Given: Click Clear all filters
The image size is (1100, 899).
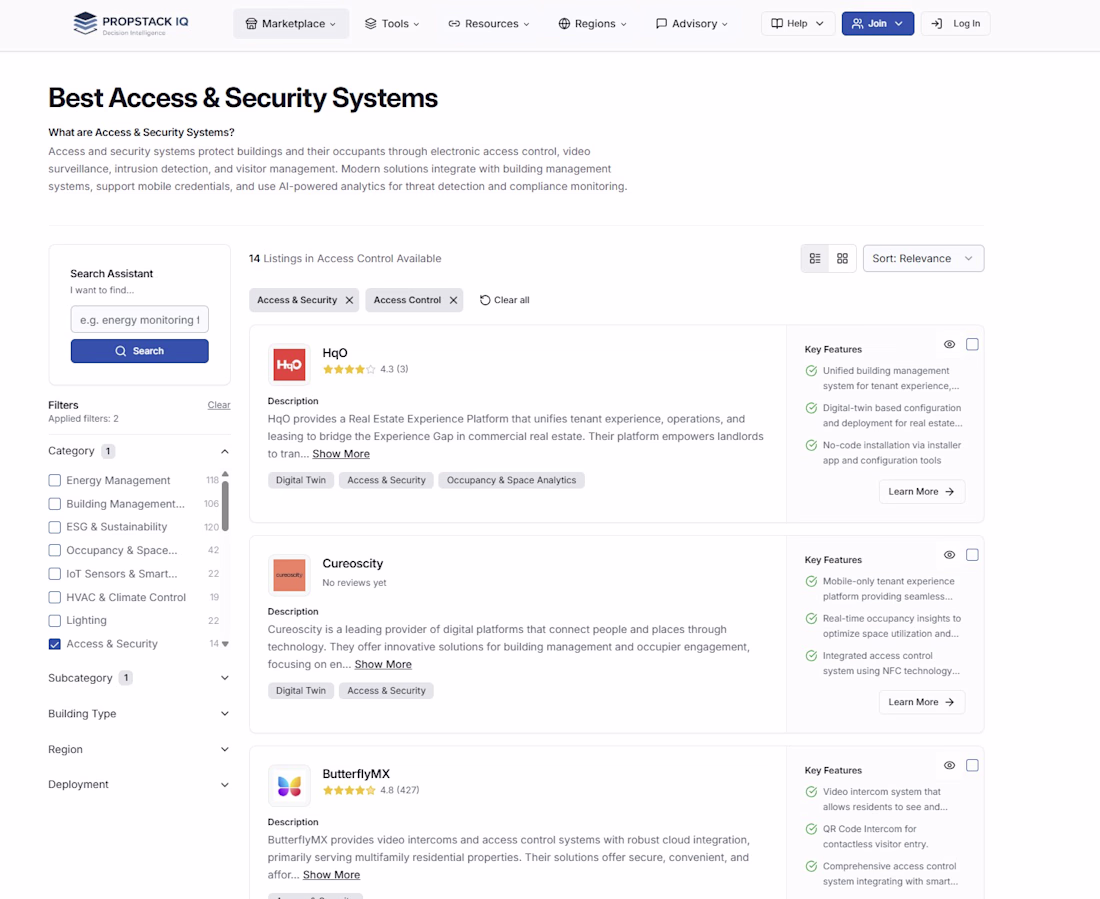Looking at the screenshot, I should coord(504,300).
